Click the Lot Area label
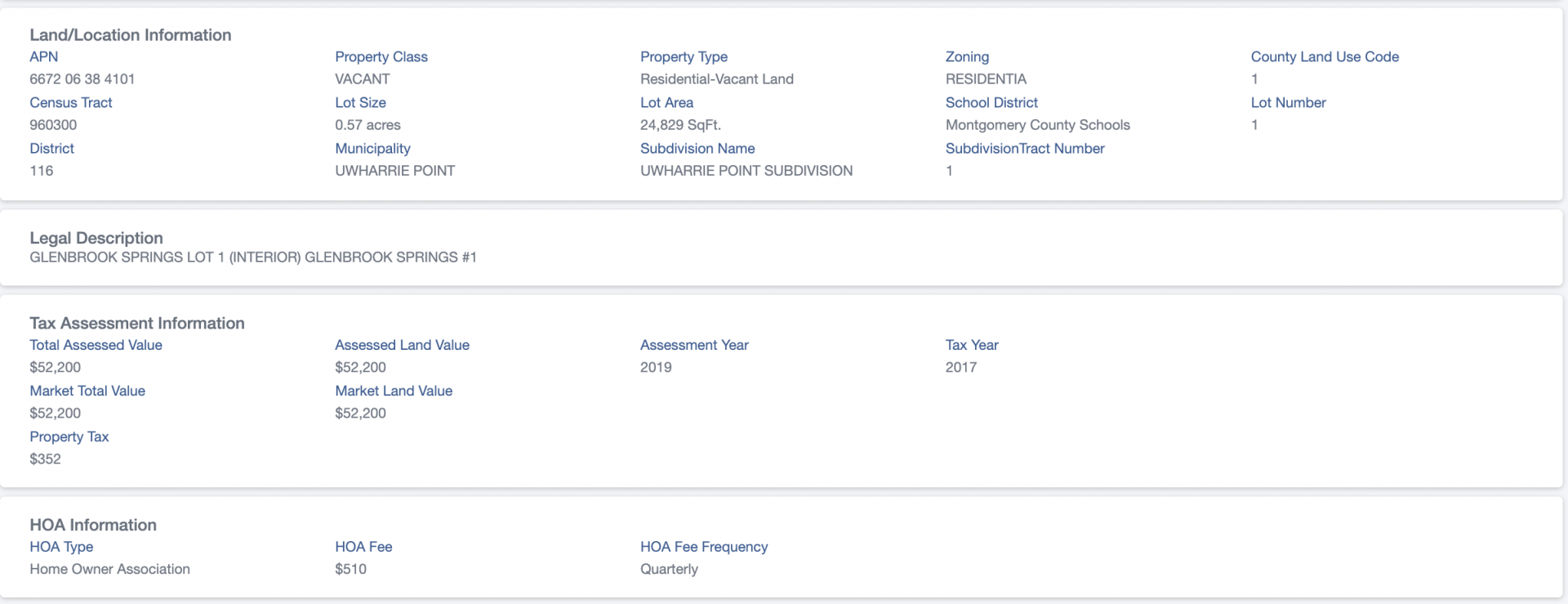 (666, 102)
